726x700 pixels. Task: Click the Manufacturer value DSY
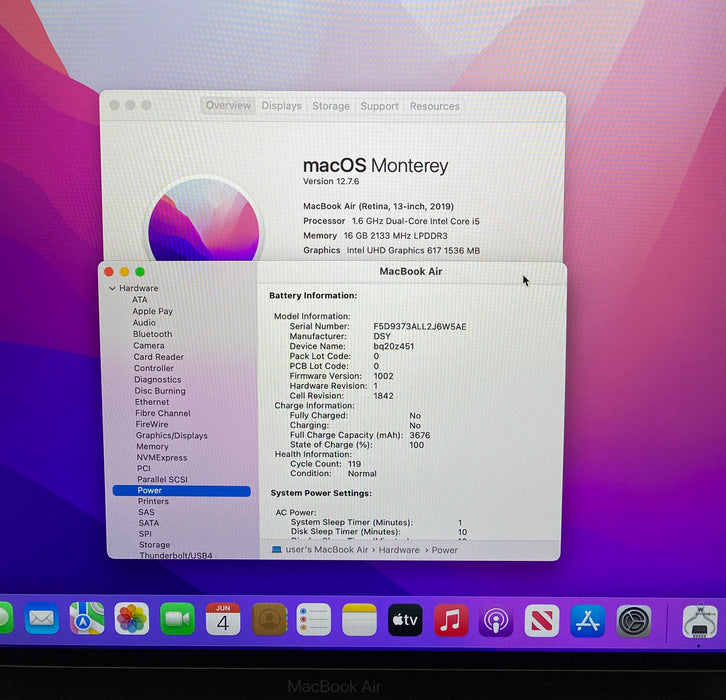[382, 336]
